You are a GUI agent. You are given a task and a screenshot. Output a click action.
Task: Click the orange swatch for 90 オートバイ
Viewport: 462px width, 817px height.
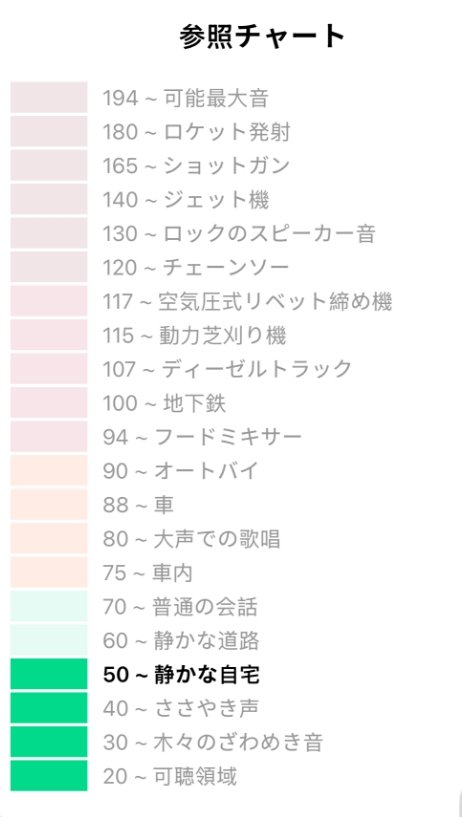click(49, 471)
